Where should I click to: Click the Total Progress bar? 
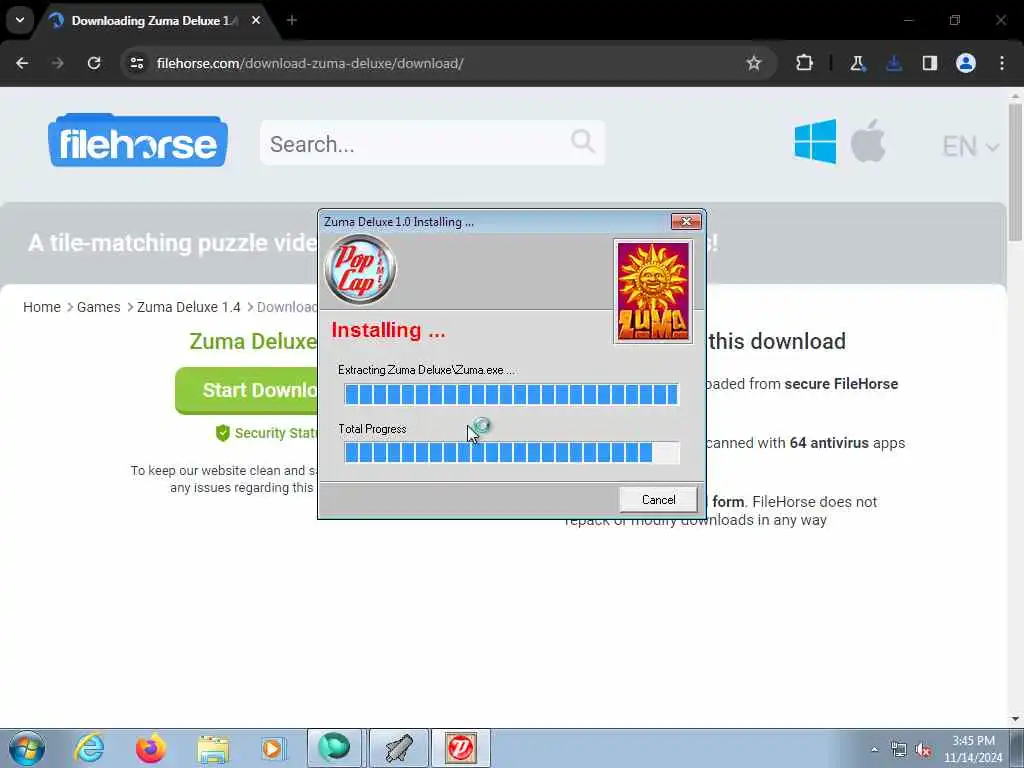point(511,453)
